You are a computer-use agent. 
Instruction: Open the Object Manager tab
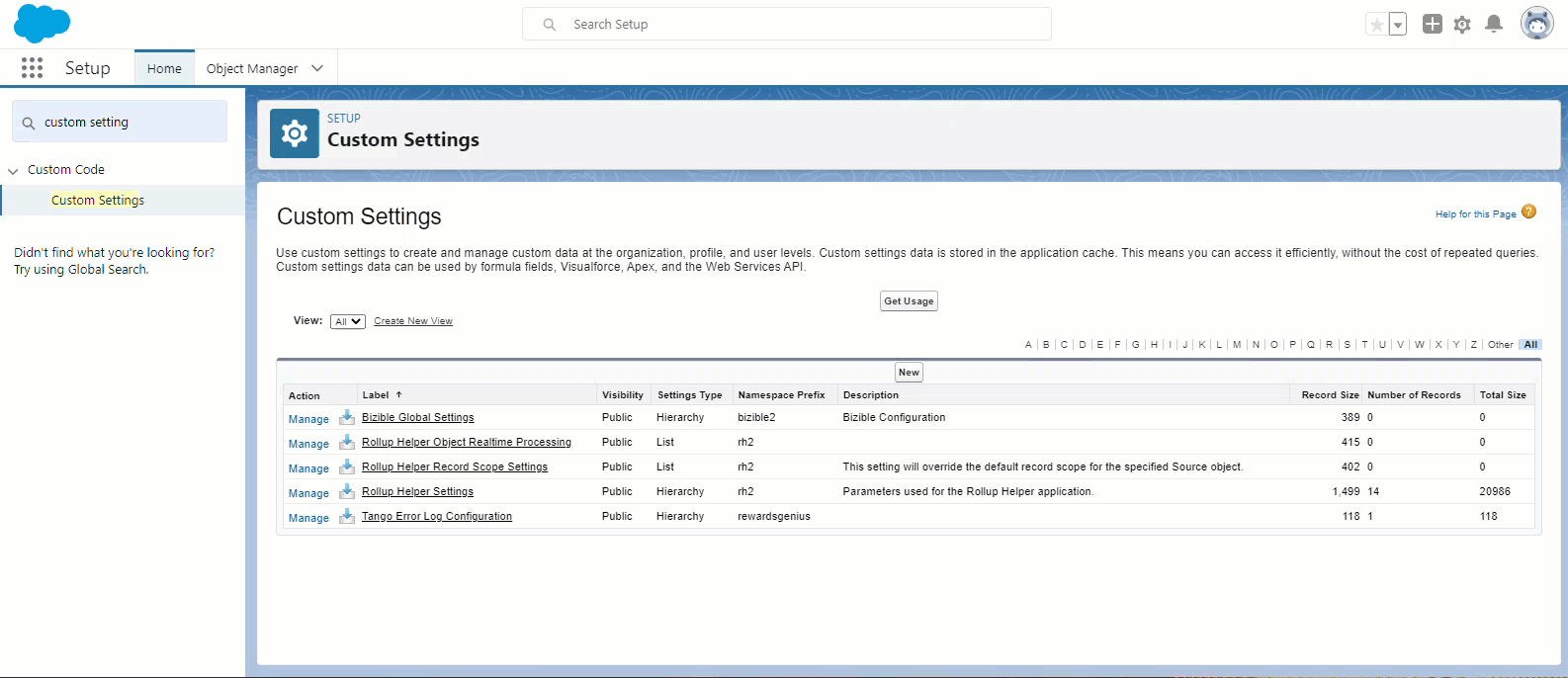click(252, 68)
